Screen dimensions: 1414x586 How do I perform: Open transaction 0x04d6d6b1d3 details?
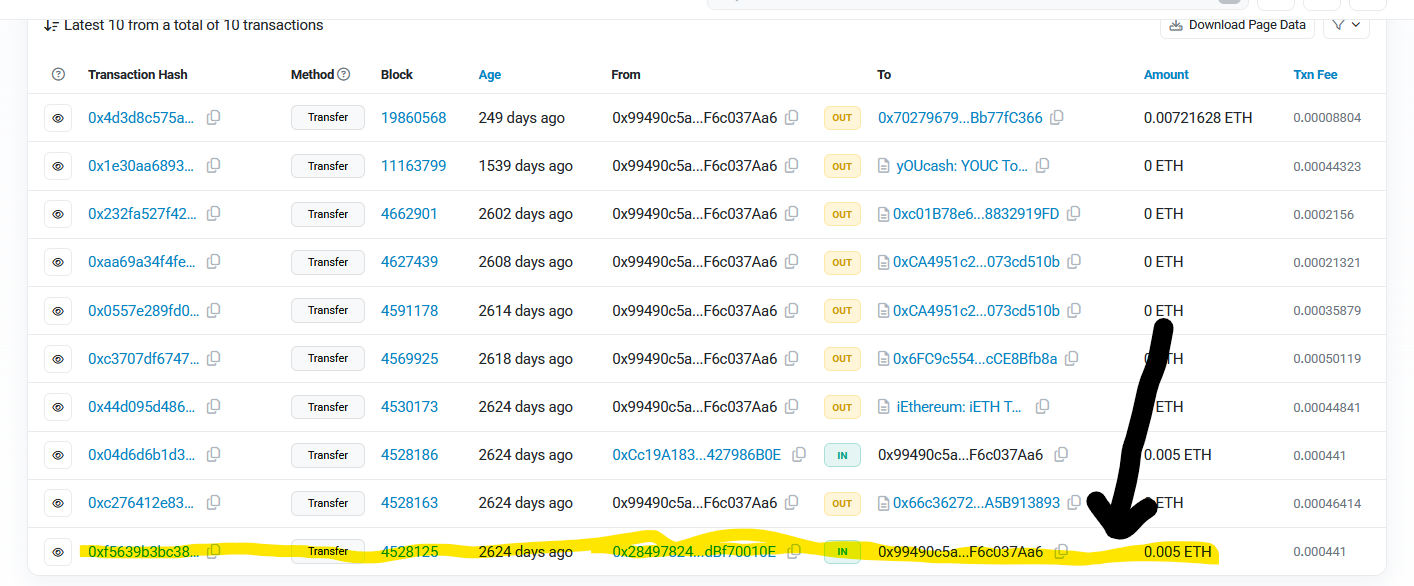[x=142, y=455]
